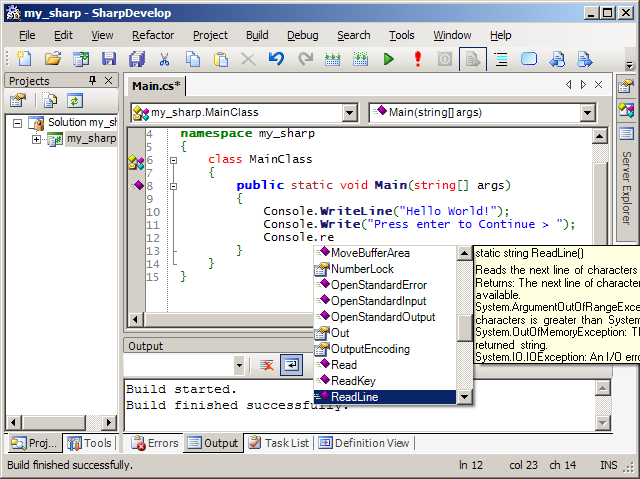This screenshot has height=479, width=640.
Task: Click the Copy toolbar icon
Action: click(x=193, y=60)
